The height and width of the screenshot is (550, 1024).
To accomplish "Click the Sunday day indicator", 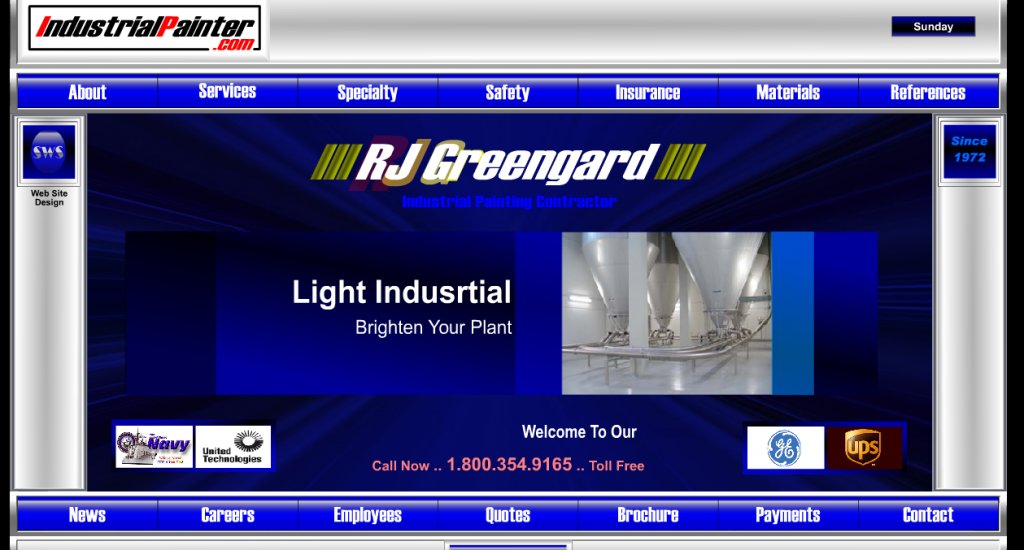I will coord(933,26).
